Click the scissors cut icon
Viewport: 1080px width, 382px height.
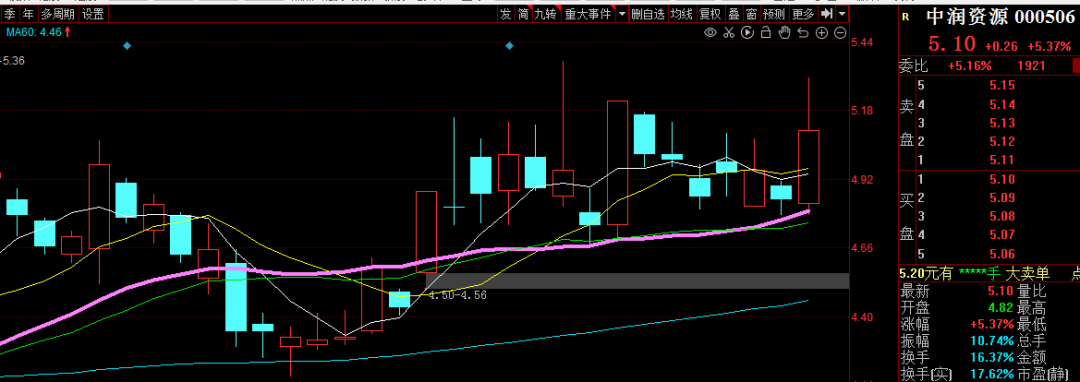pyautogui.click(x=729, y=32)
